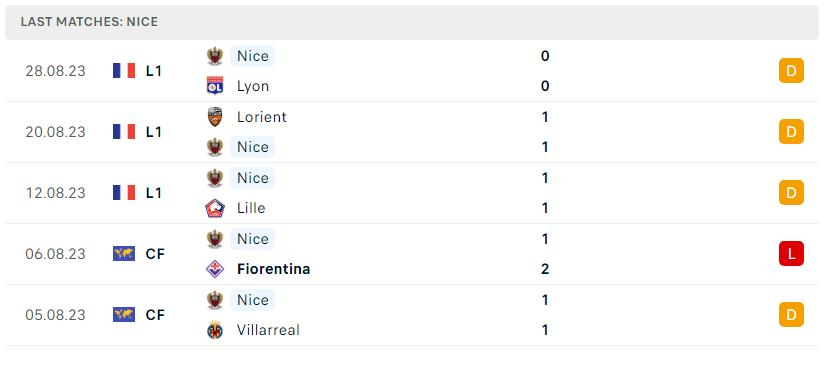
Task: Select the Lorient team name
Action: [262, 116]
